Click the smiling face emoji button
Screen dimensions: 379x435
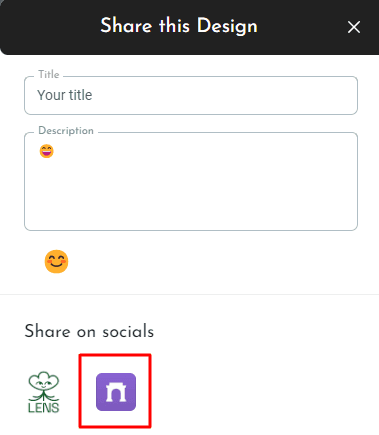[x=56, y=262]
